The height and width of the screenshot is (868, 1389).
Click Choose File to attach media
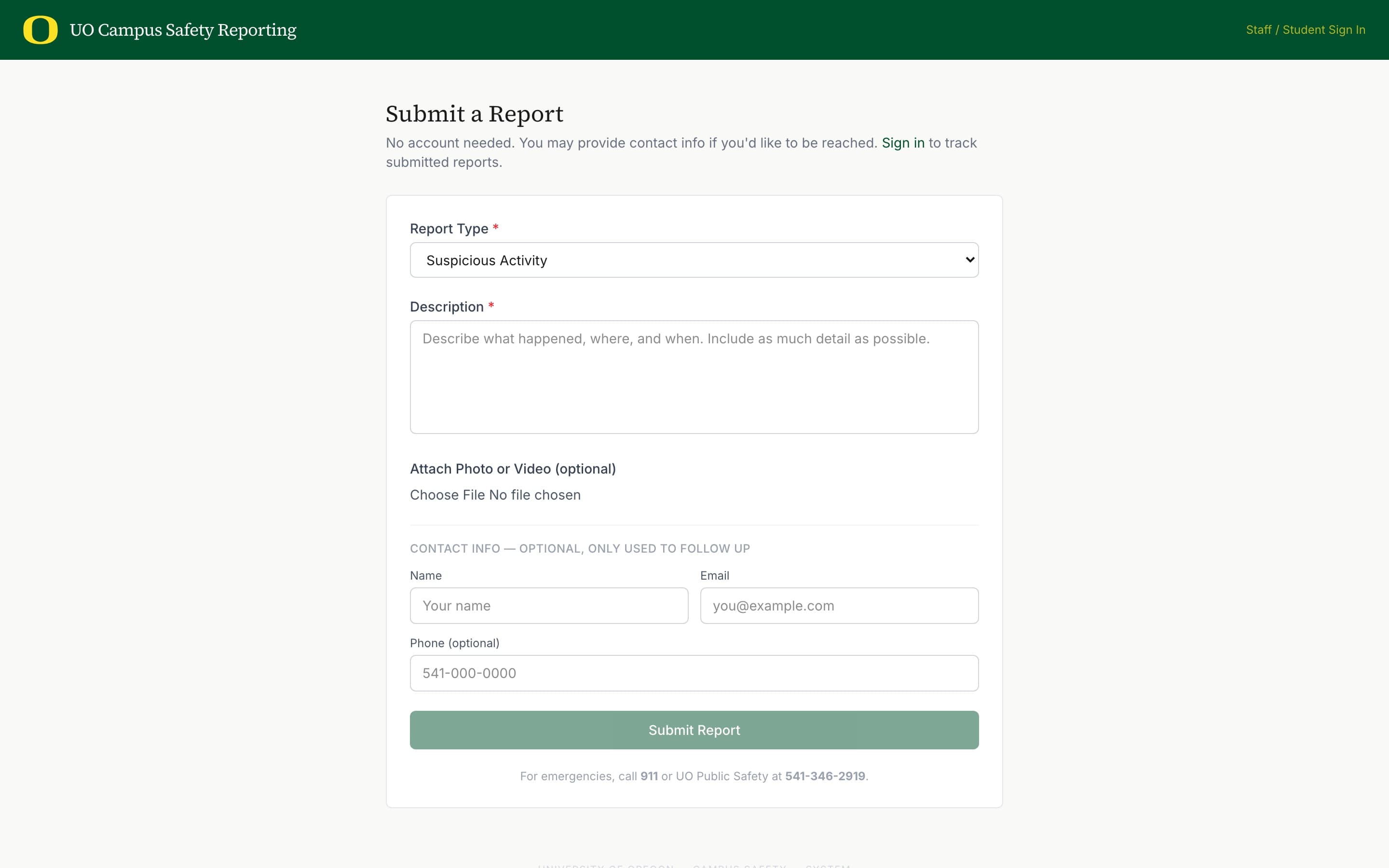pyautogui.click(x=447, y=495)
